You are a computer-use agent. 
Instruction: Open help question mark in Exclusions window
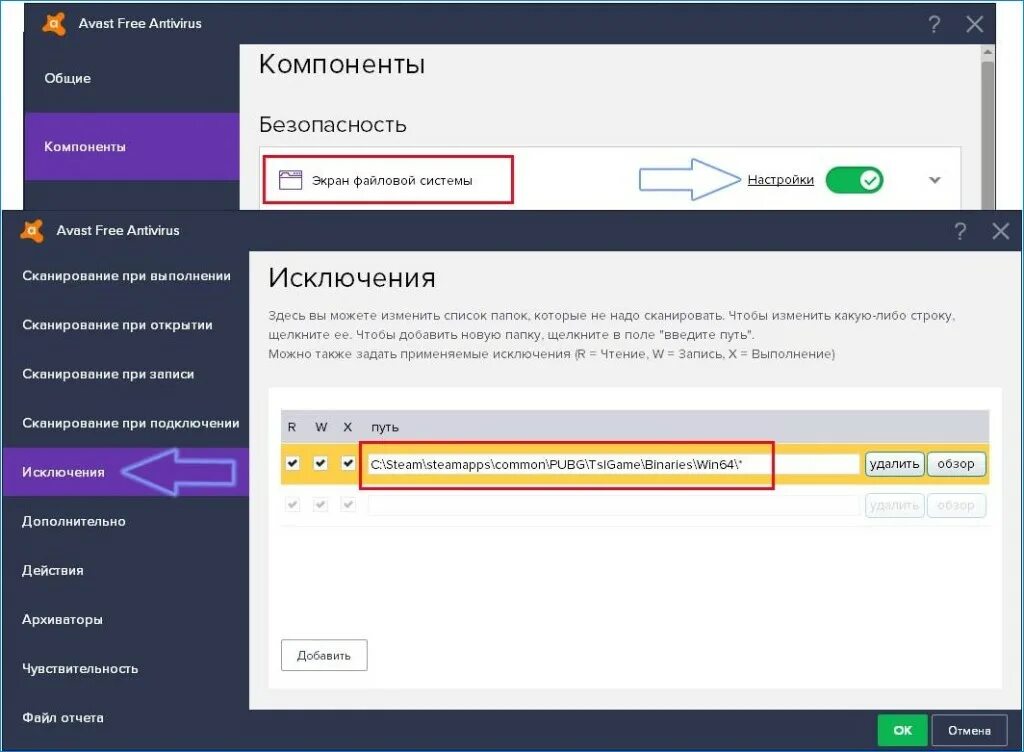(960, 231)
